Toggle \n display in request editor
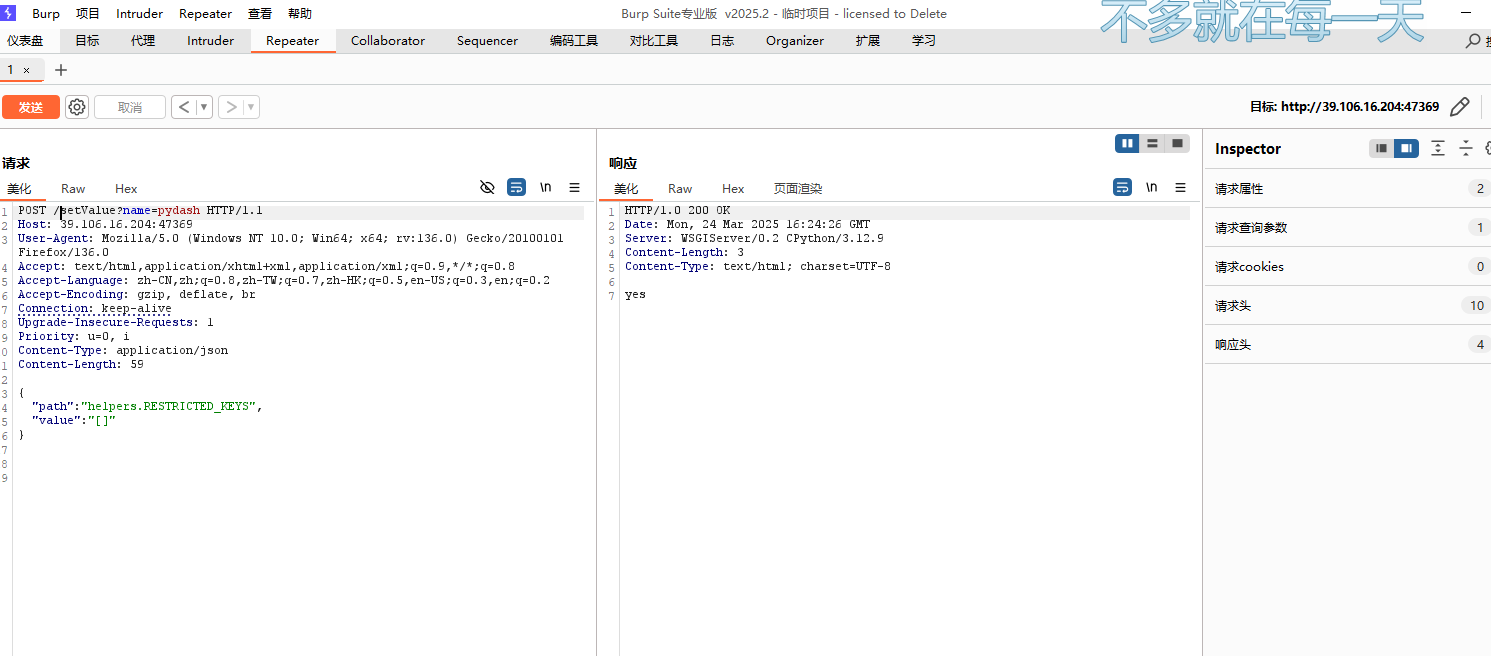The height and width of the screenshot is (656, 1491). point(546,187)
